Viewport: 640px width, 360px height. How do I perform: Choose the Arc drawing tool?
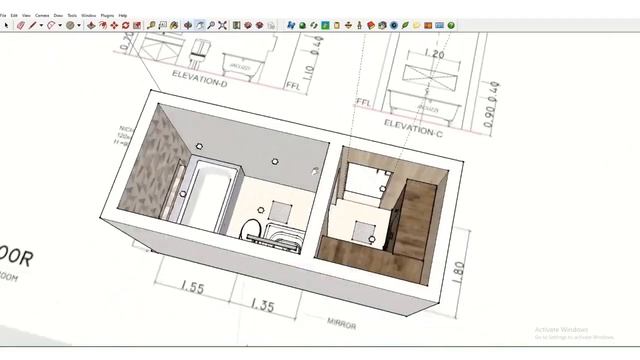pyautogui.click(x=51, y=25)
